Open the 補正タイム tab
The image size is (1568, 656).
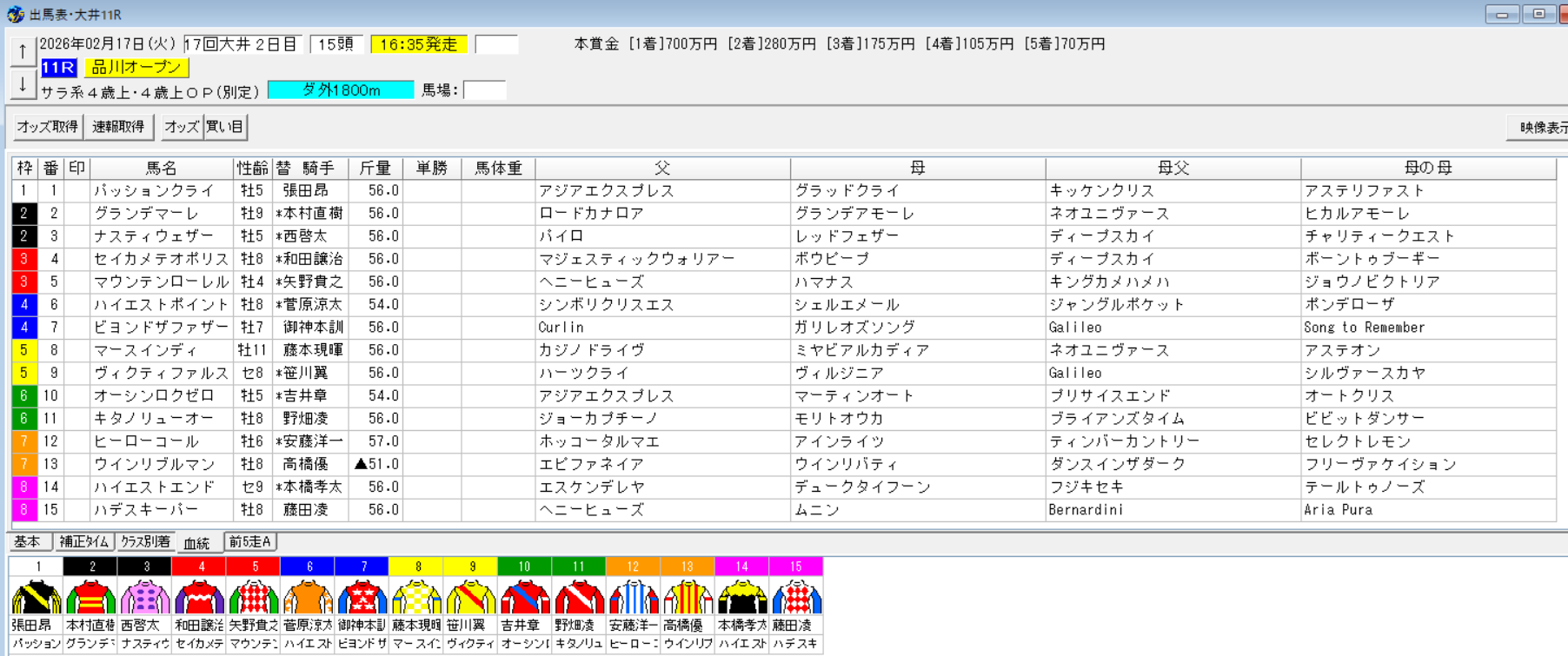(x=84, y=542)
